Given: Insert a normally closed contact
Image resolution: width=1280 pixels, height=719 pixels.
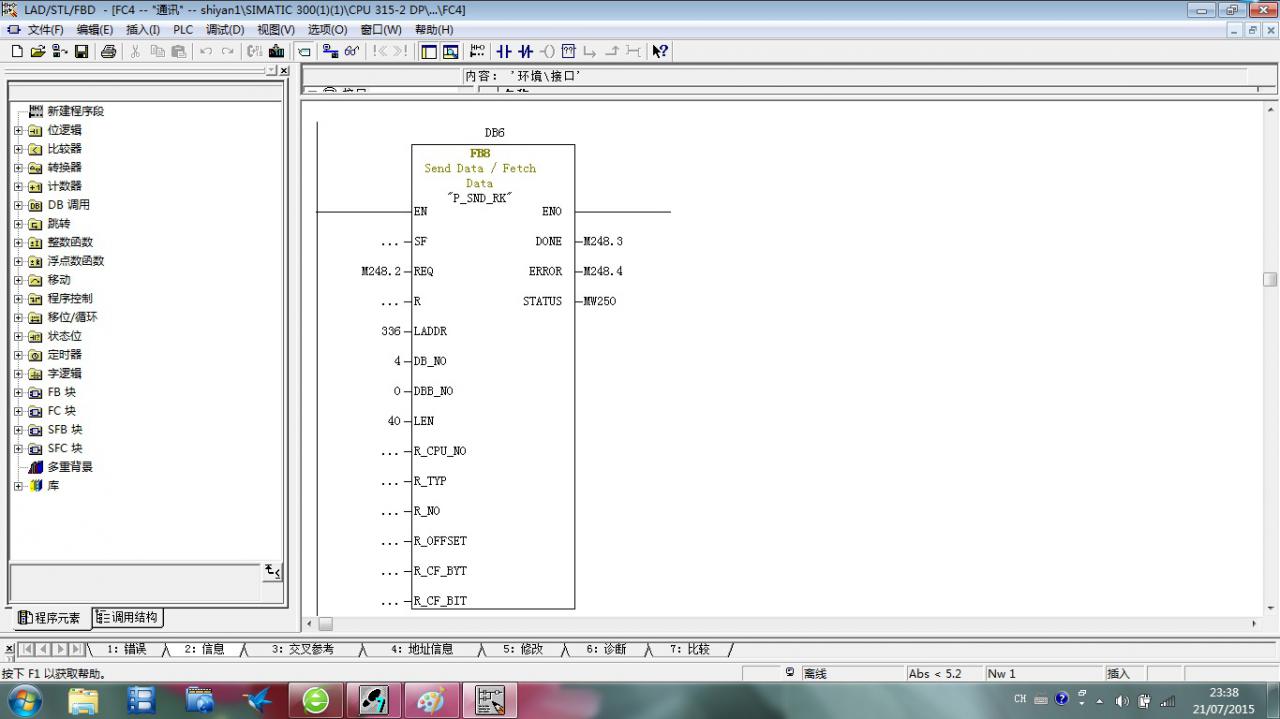Looking at the screenshot, I should [x=525, y=51].
